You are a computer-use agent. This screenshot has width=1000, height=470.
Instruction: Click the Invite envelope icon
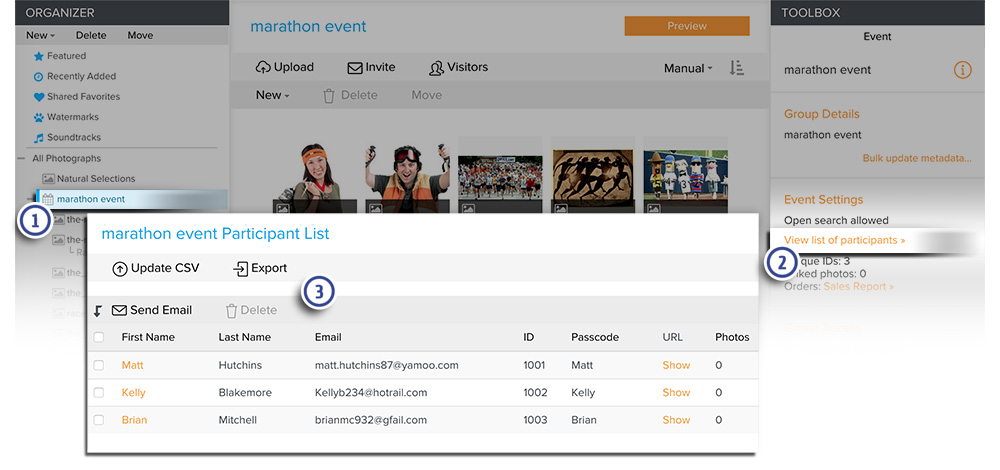coord(355,68)
